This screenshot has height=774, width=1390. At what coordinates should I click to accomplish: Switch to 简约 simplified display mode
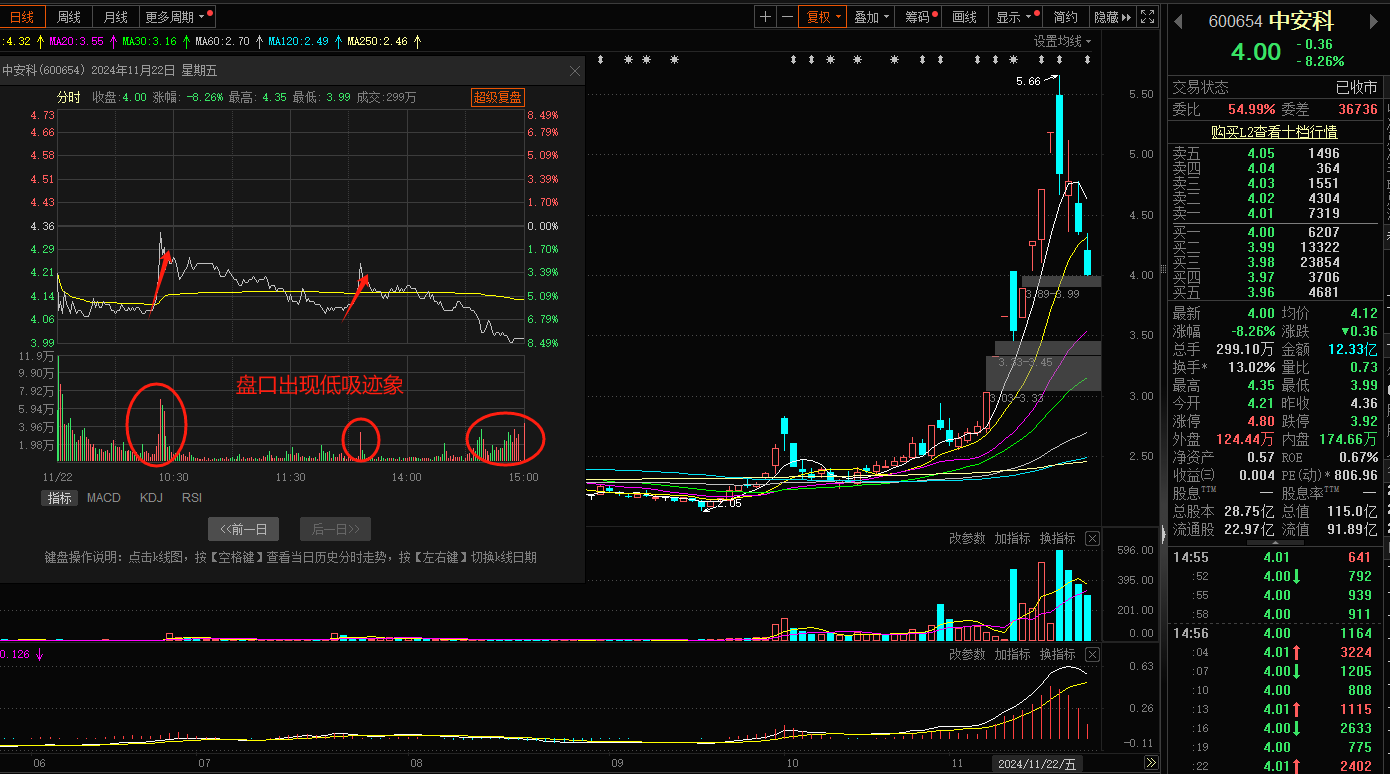pyautogui.click(x=1066, y=17)
